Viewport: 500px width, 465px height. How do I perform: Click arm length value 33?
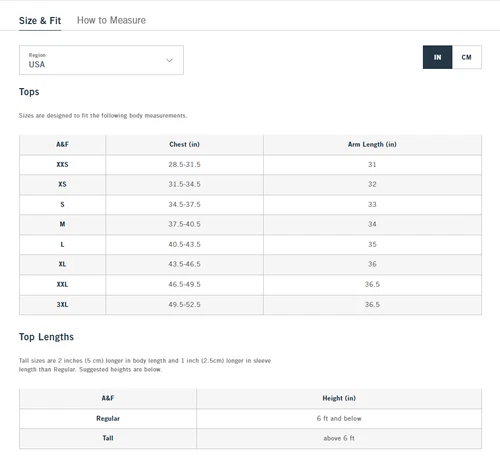pos(372,204)
